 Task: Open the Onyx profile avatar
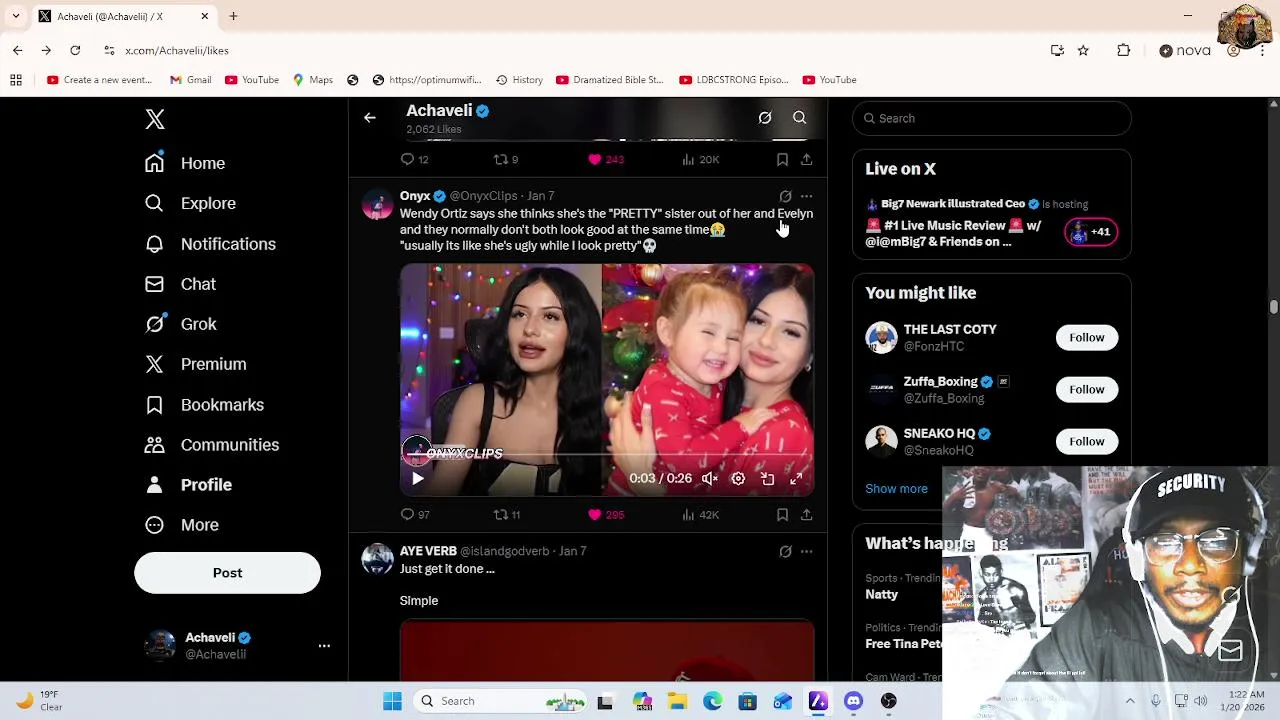coord(377,204)
